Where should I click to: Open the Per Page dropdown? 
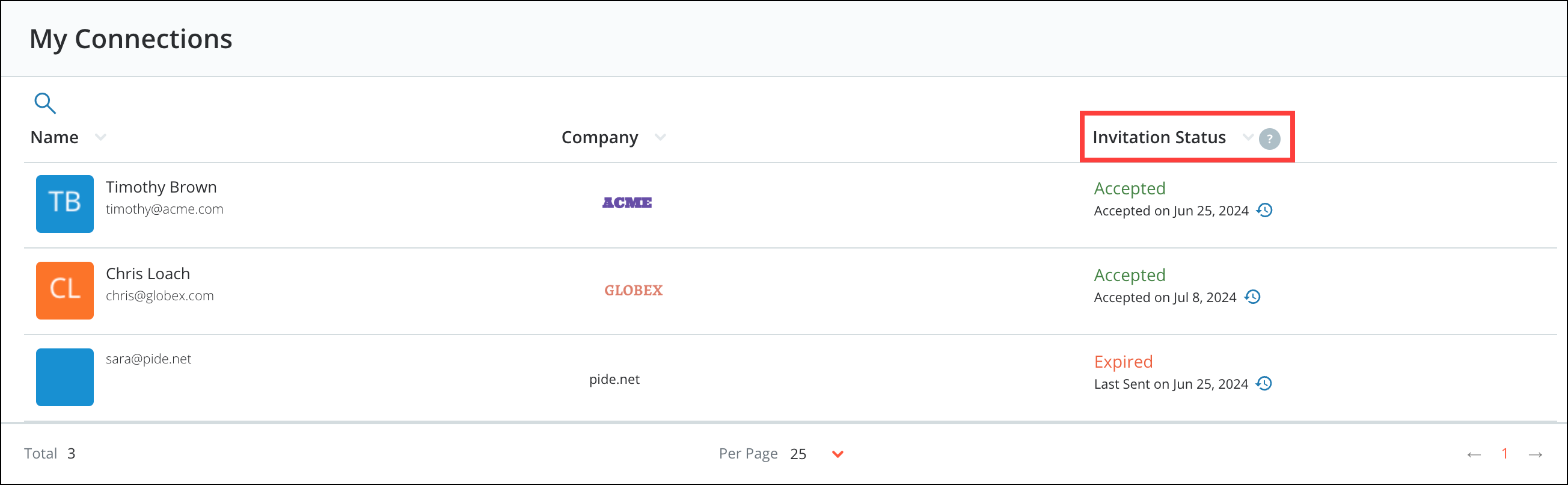838,454
